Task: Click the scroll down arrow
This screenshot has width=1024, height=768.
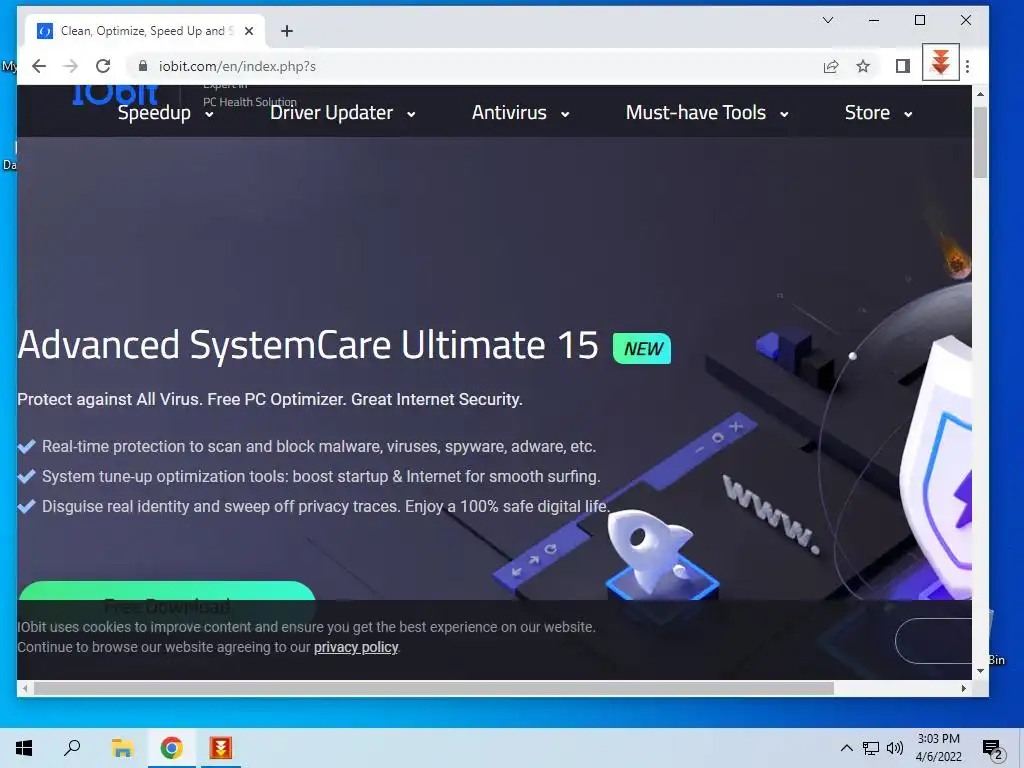Action: pos(980,671)
